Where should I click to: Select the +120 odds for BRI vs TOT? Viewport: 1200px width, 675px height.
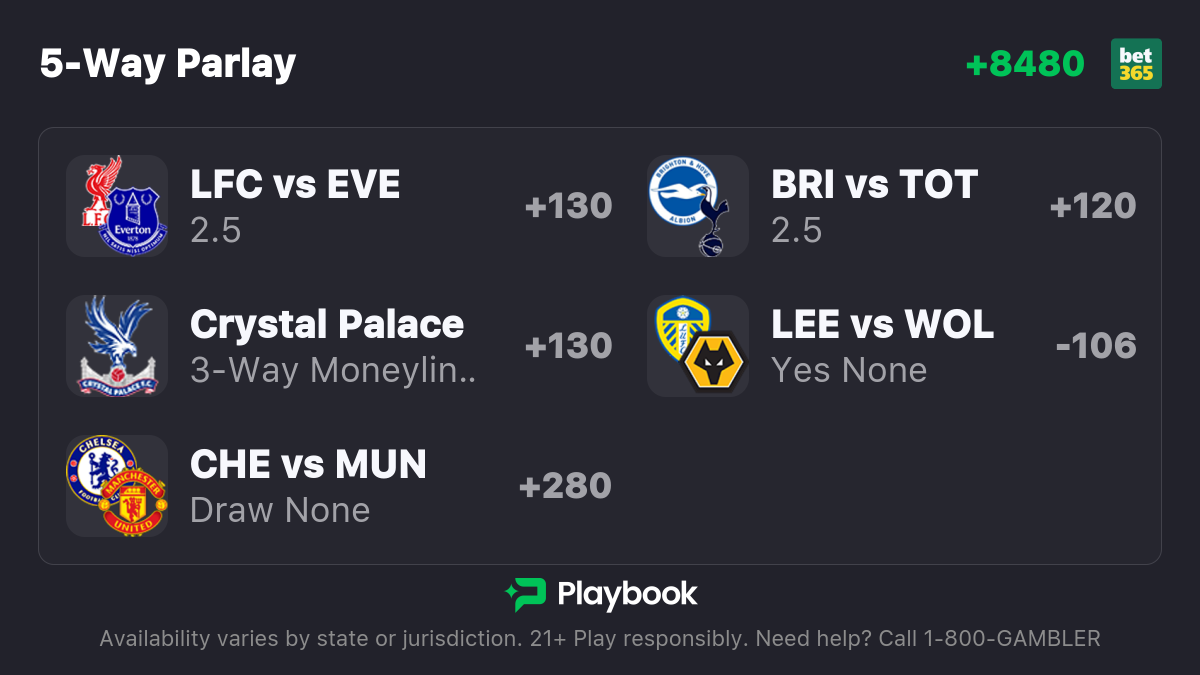pos(1093,206)
